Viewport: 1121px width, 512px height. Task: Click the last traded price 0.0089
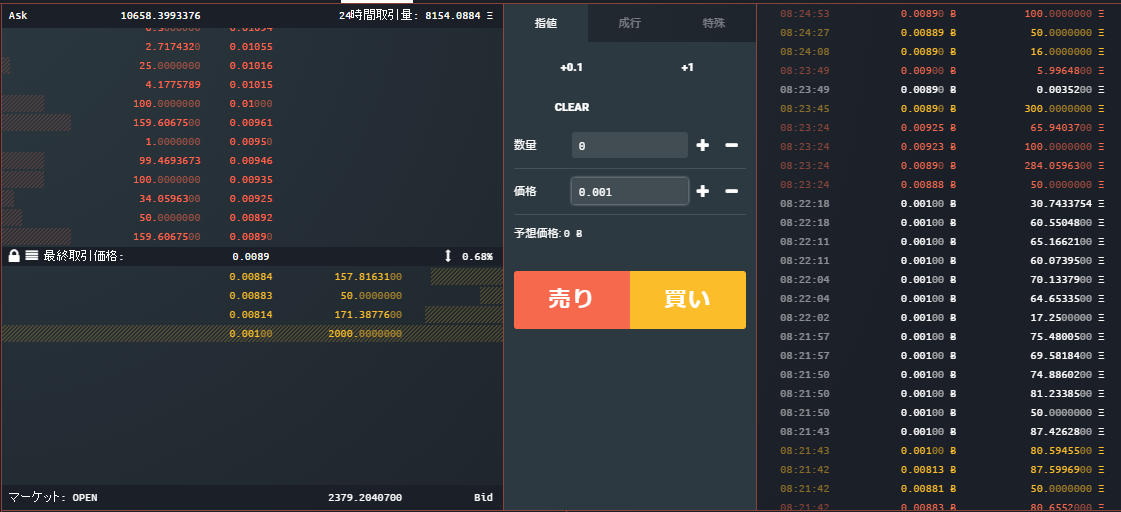click(251, 256)
